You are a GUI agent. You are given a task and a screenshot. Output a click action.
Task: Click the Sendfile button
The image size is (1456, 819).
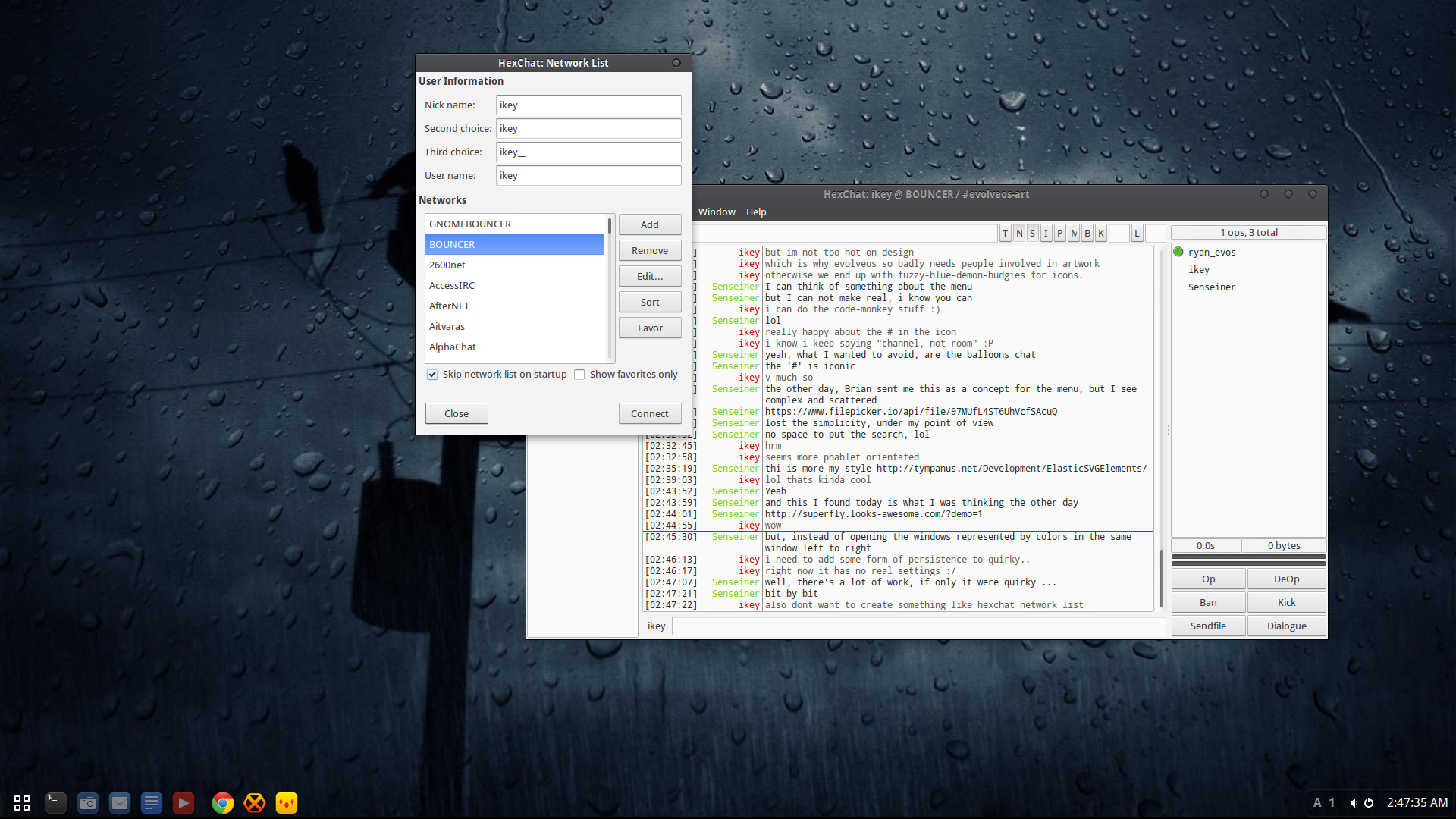1208,626
